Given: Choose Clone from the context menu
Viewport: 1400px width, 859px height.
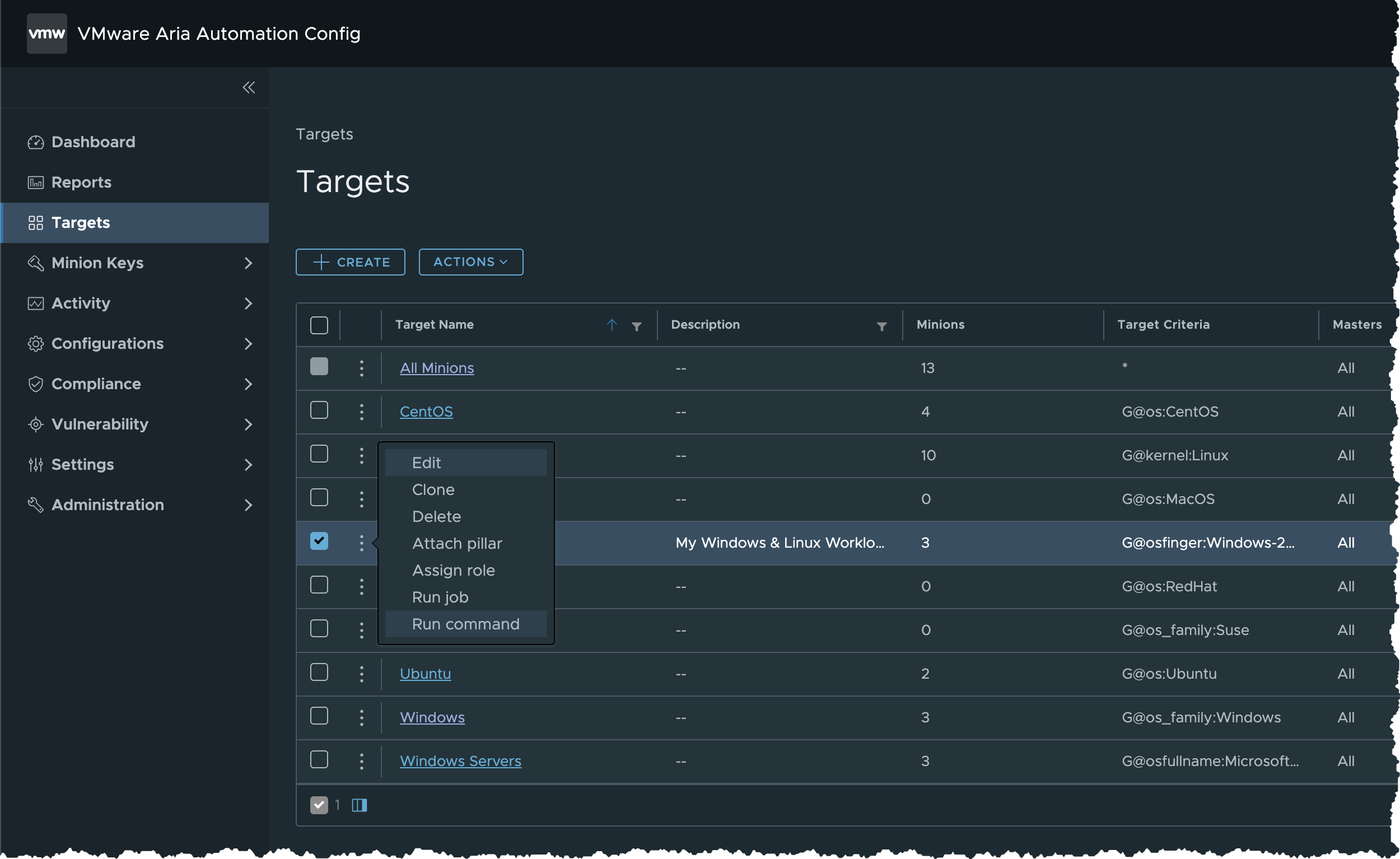Looking at the screenshot, I should 466,490.
